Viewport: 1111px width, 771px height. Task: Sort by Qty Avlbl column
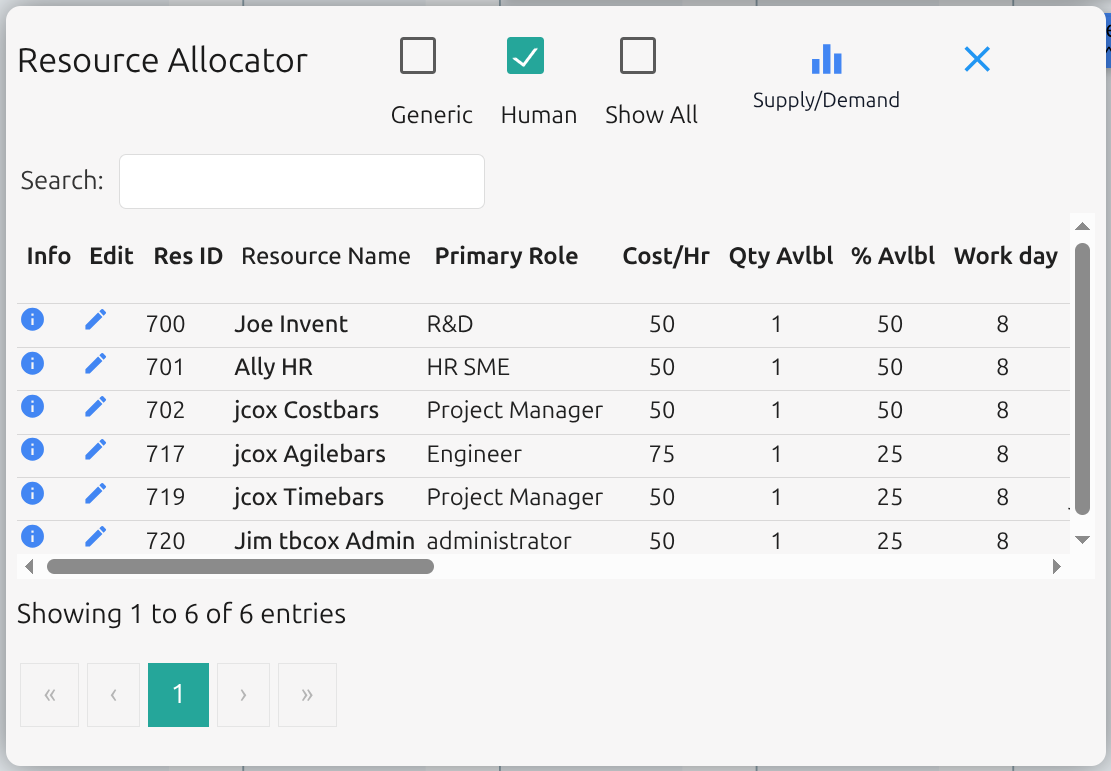781,256
